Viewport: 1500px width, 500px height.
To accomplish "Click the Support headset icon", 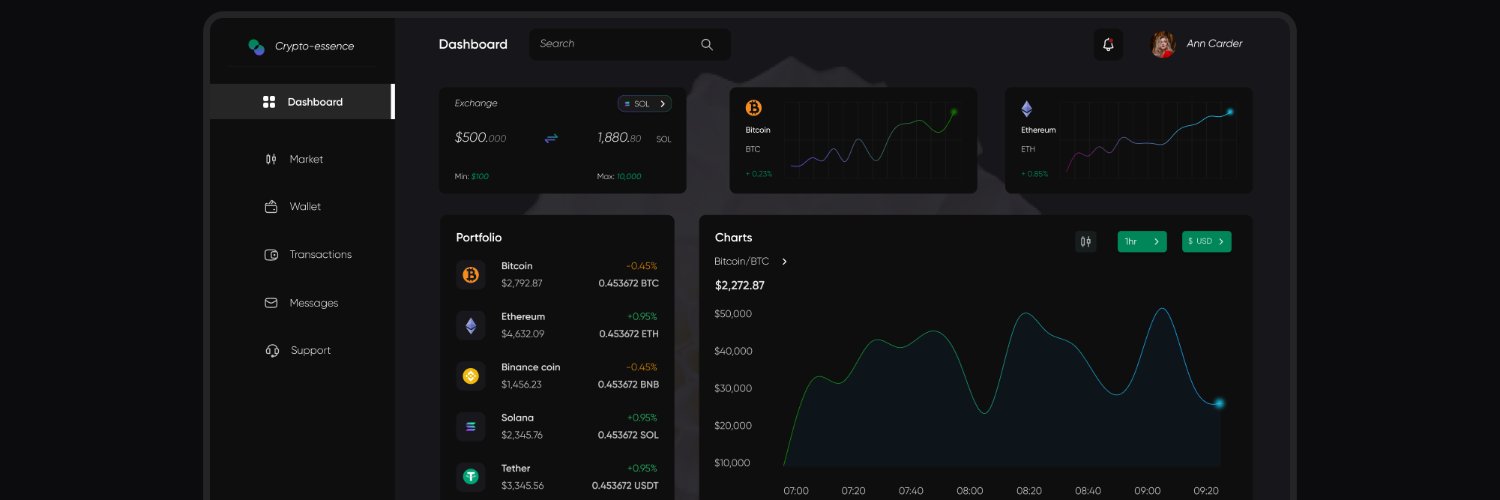I will click(x=272, y=351).
